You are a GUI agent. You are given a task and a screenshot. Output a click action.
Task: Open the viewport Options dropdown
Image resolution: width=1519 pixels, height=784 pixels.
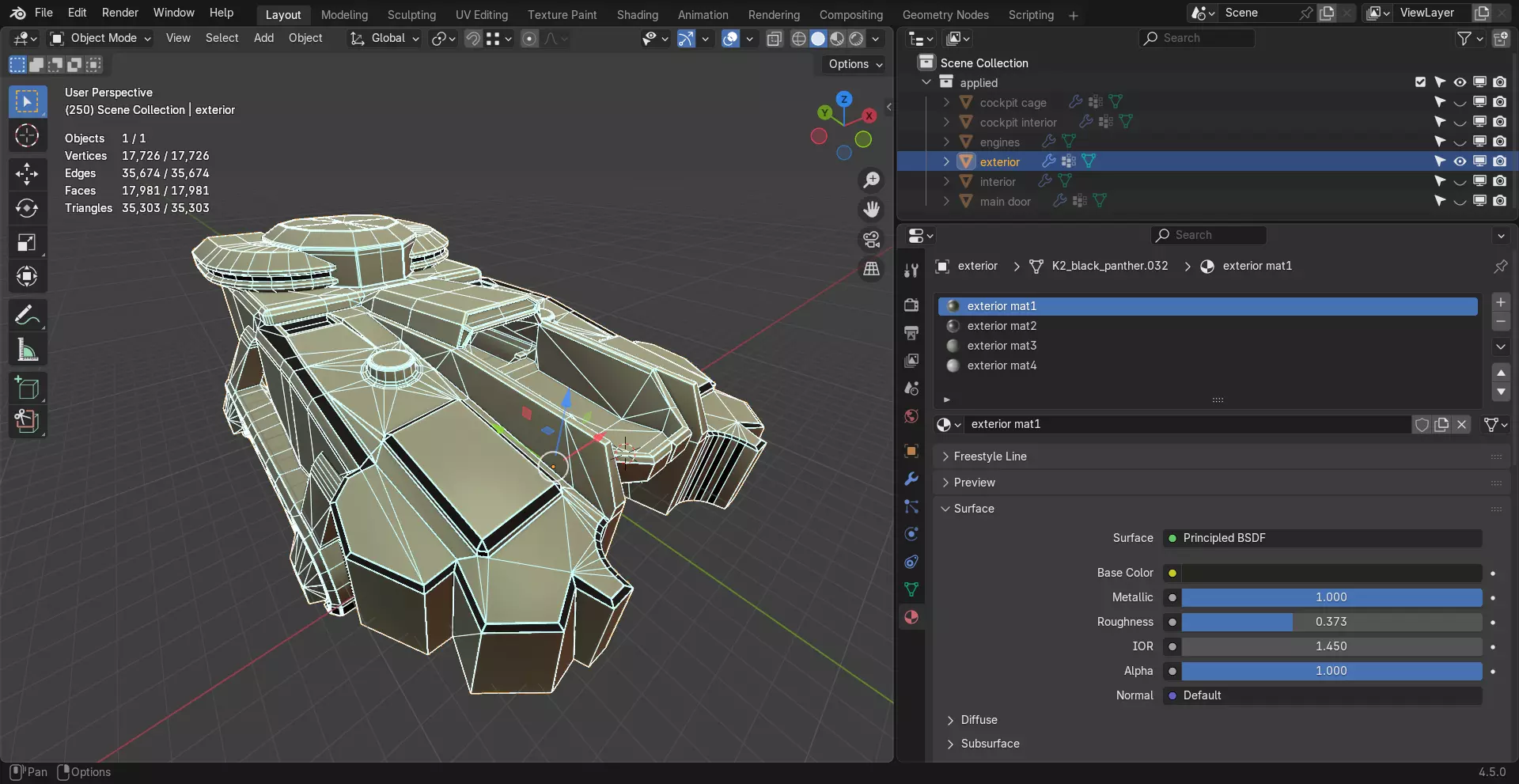click(855, 64)
